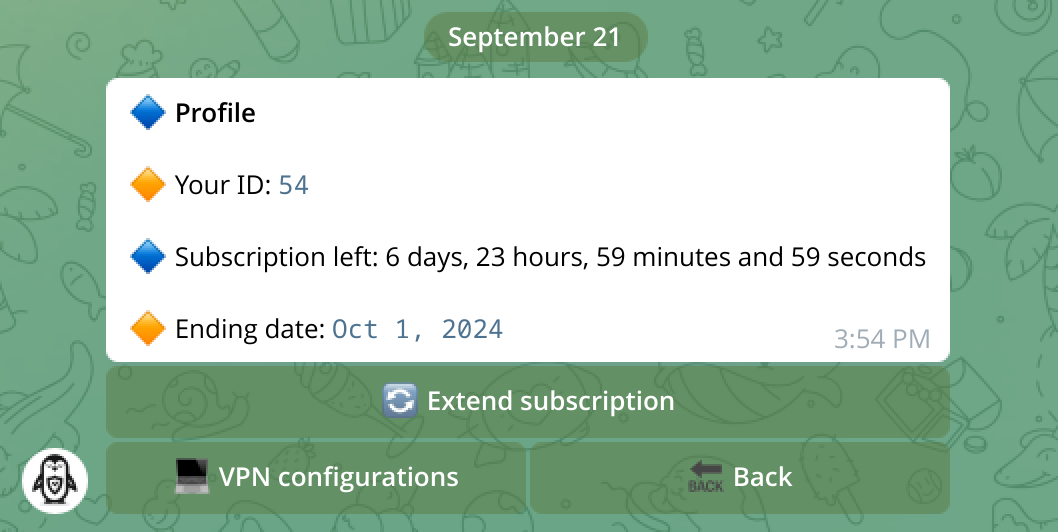Copy the ending date Oct 1, 2024
Viewport: 1058px width, 532px height.
[x=417, y=329]
